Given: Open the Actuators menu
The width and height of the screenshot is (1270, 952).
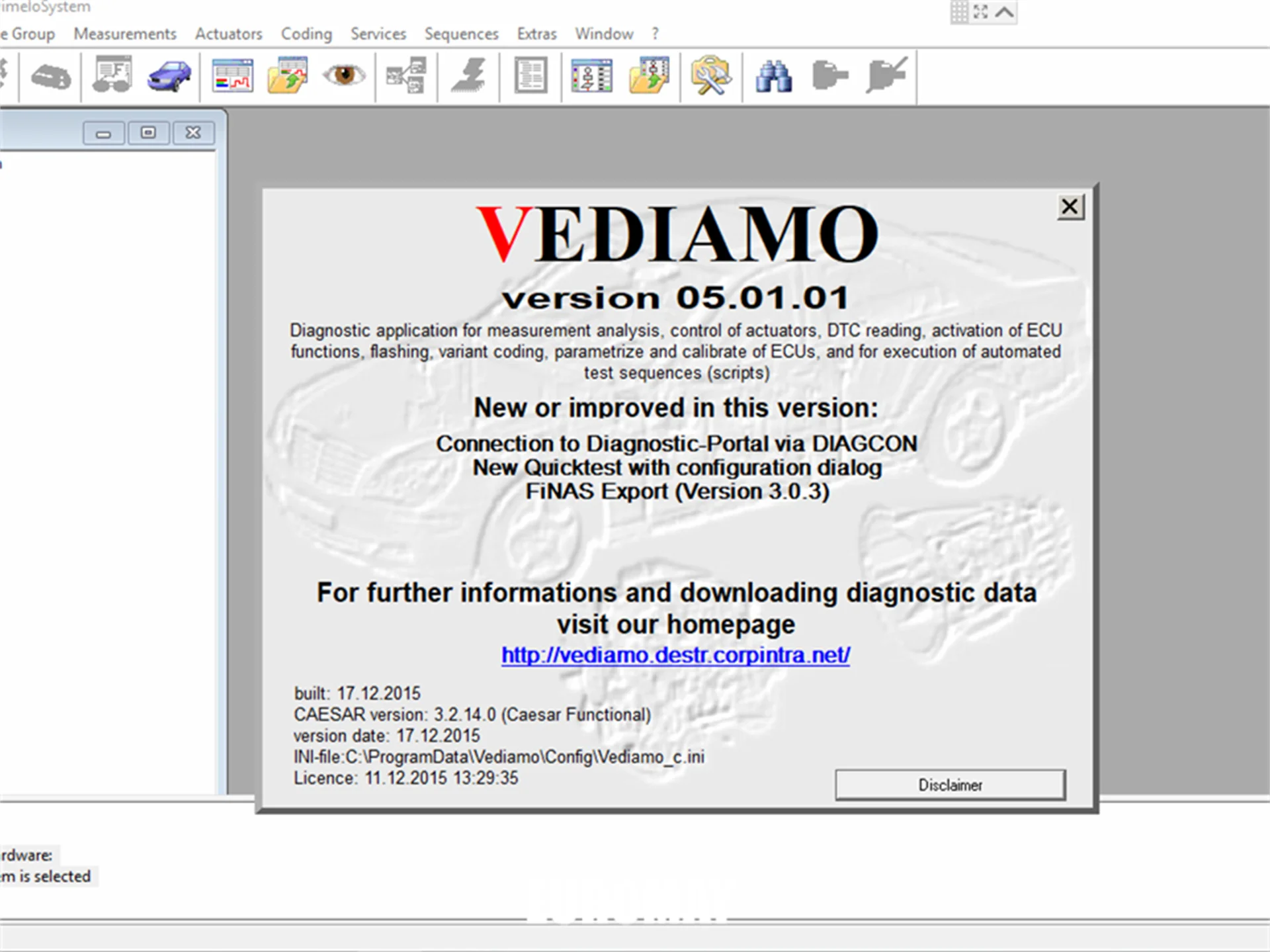Looking at the screenshot, I should point(228,34).
